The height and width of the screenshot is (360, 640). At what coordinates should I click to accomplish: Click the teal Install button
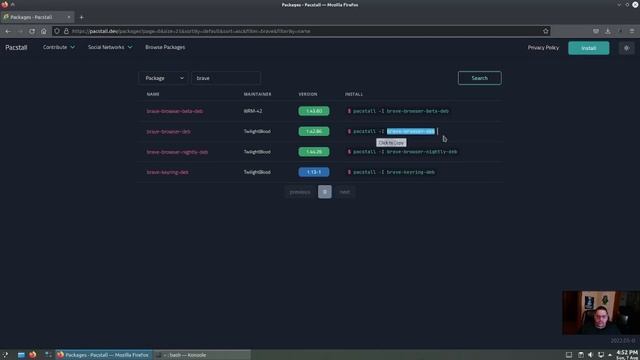click(589, 48)
